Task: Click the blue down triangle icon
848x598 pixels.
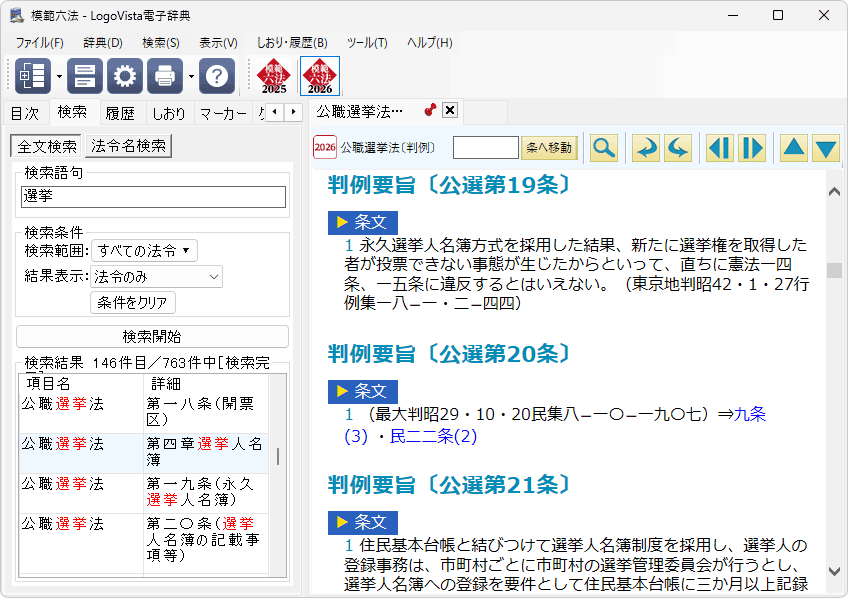Action: pos(825,148)
